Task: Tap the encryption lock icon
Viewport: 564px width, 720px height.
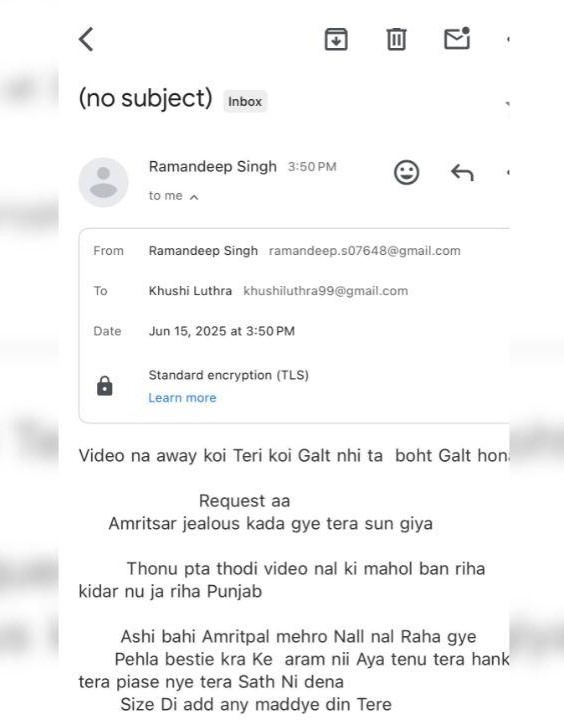Action: tap(105, 386)
